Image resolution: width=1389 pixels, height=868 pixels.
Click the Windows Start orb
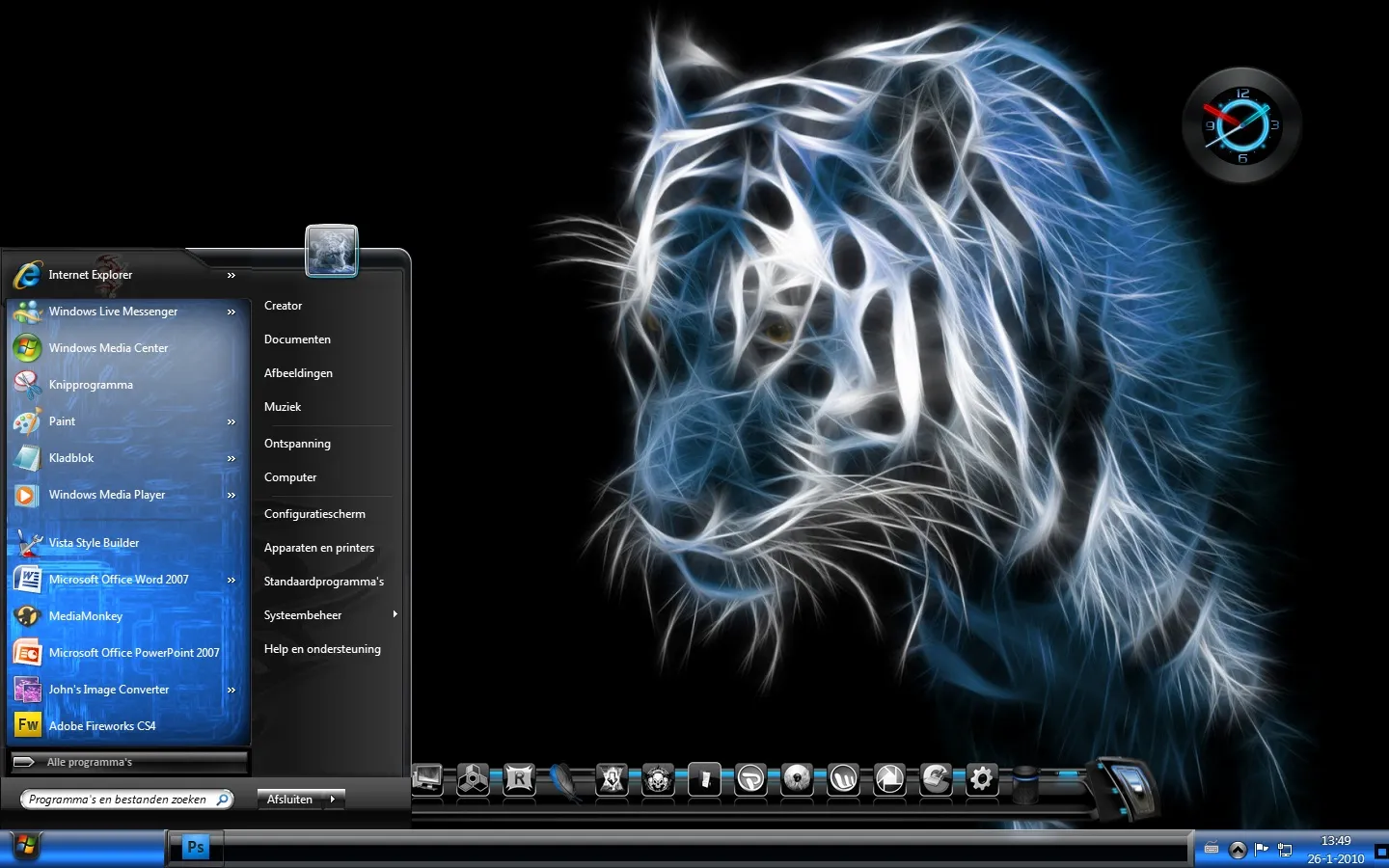coord(26,847)
